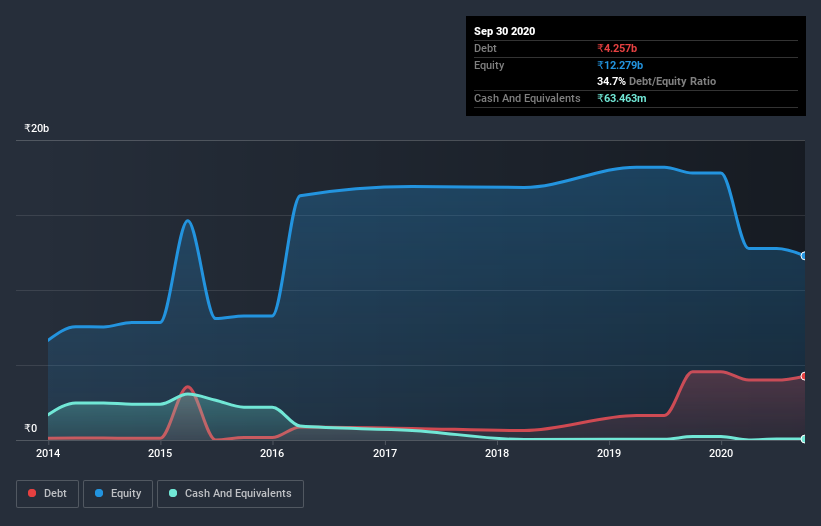Click the 2019 x-axis label
This screenshot has width=821, height=526.
coord(609,453)
